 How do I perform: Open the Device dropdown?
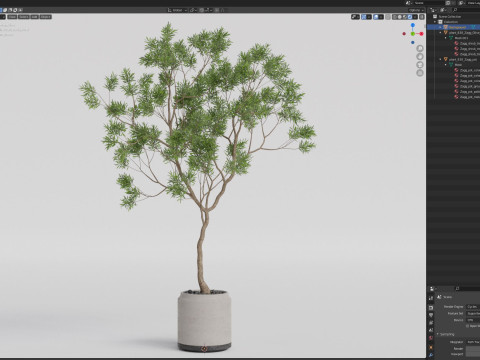473,320
